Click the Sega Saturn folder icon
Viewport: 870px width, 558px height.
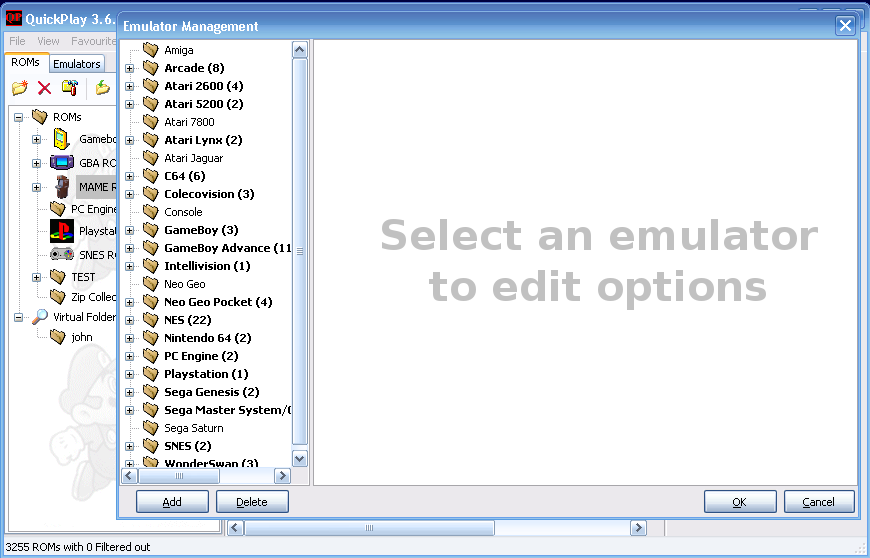150,428
